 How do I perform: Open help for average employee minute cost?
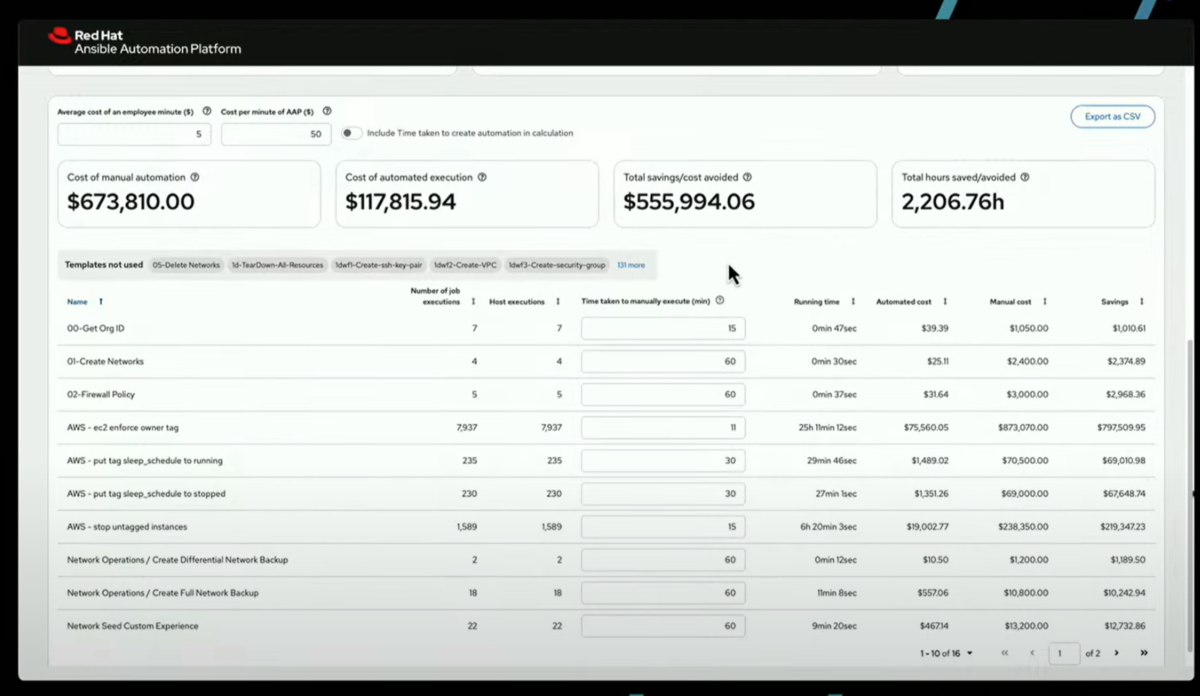[x=207, y=112]
